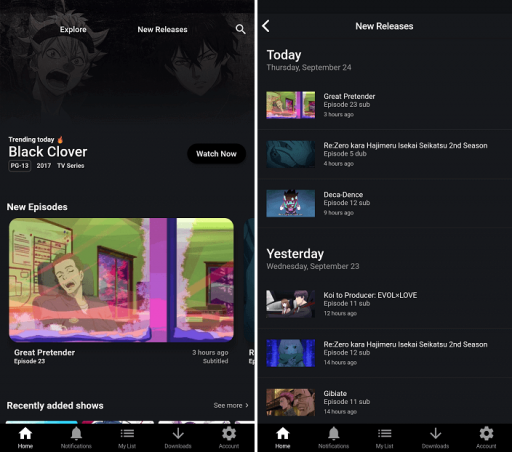Open Home icon in right screen navigation
This screenshot has height=452, width=512.
click(283, 434)
